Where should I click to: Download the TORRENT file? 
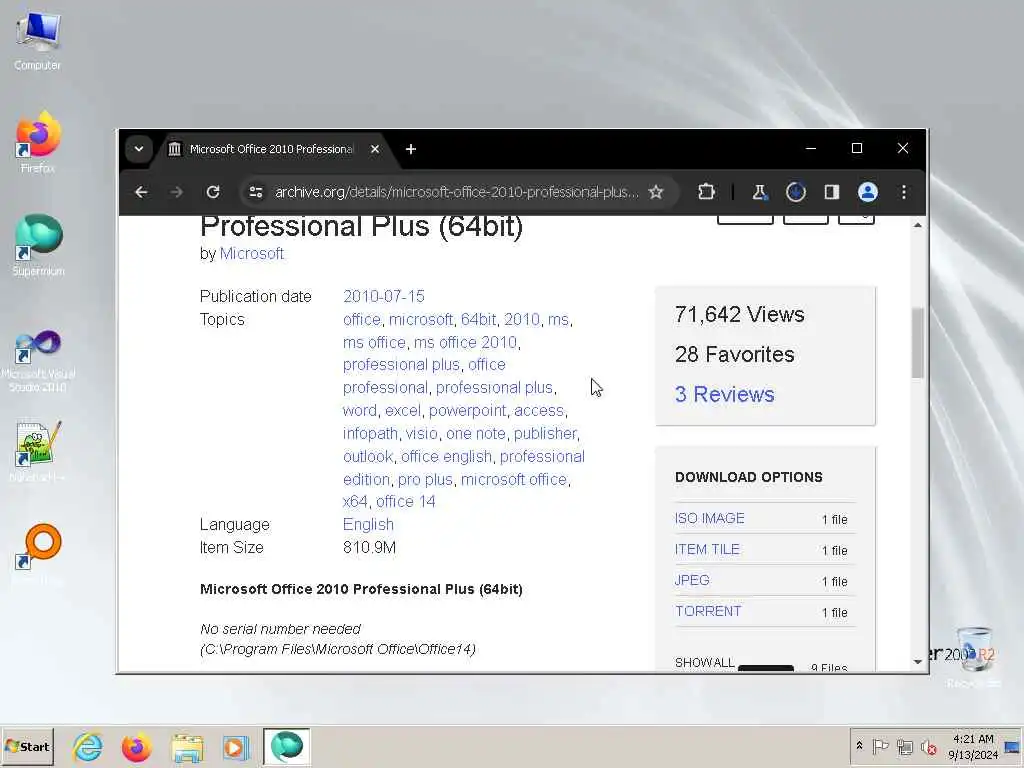(709, 611)
